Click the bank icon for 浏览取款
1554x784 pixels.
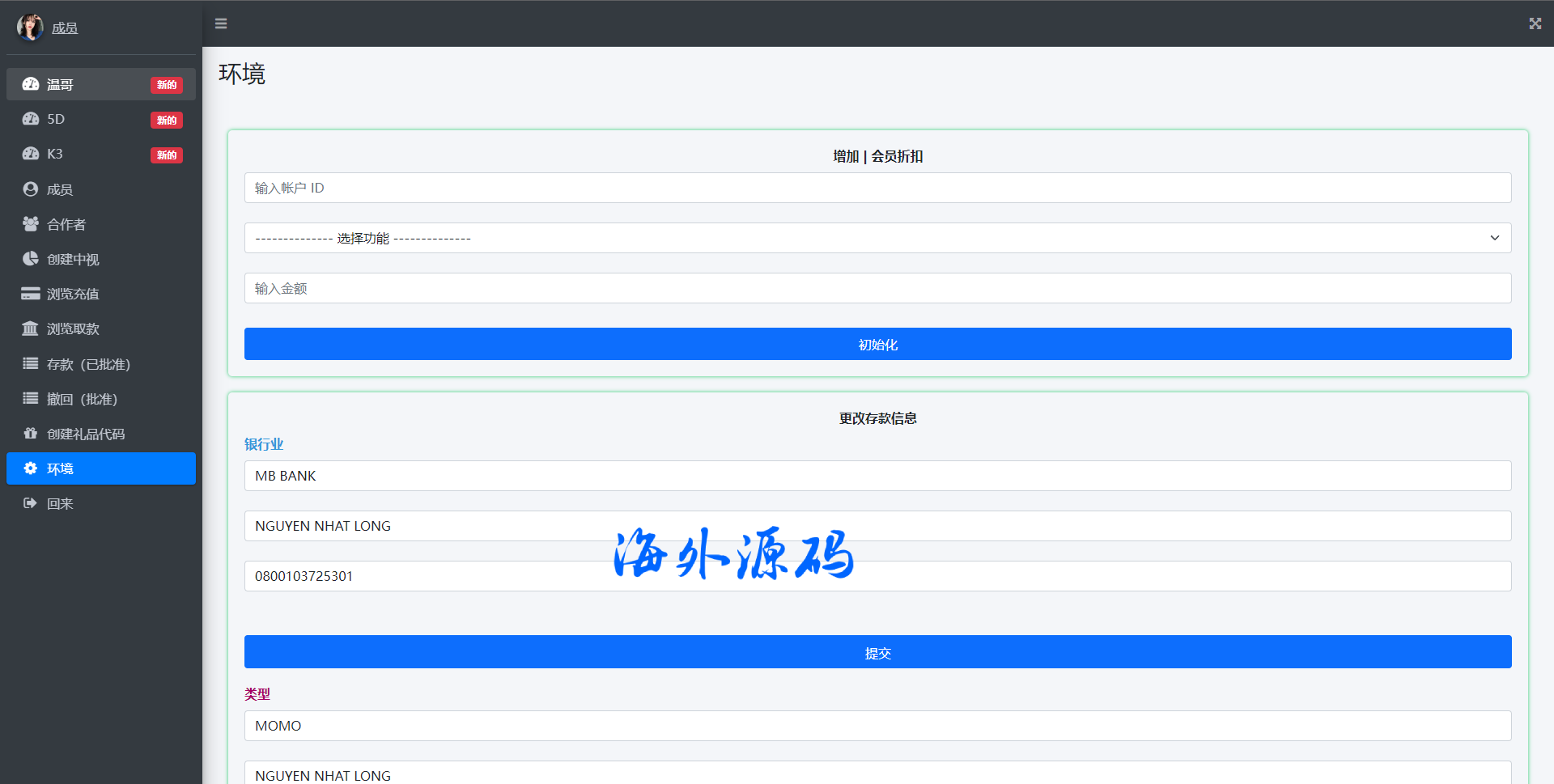point(31,328)
